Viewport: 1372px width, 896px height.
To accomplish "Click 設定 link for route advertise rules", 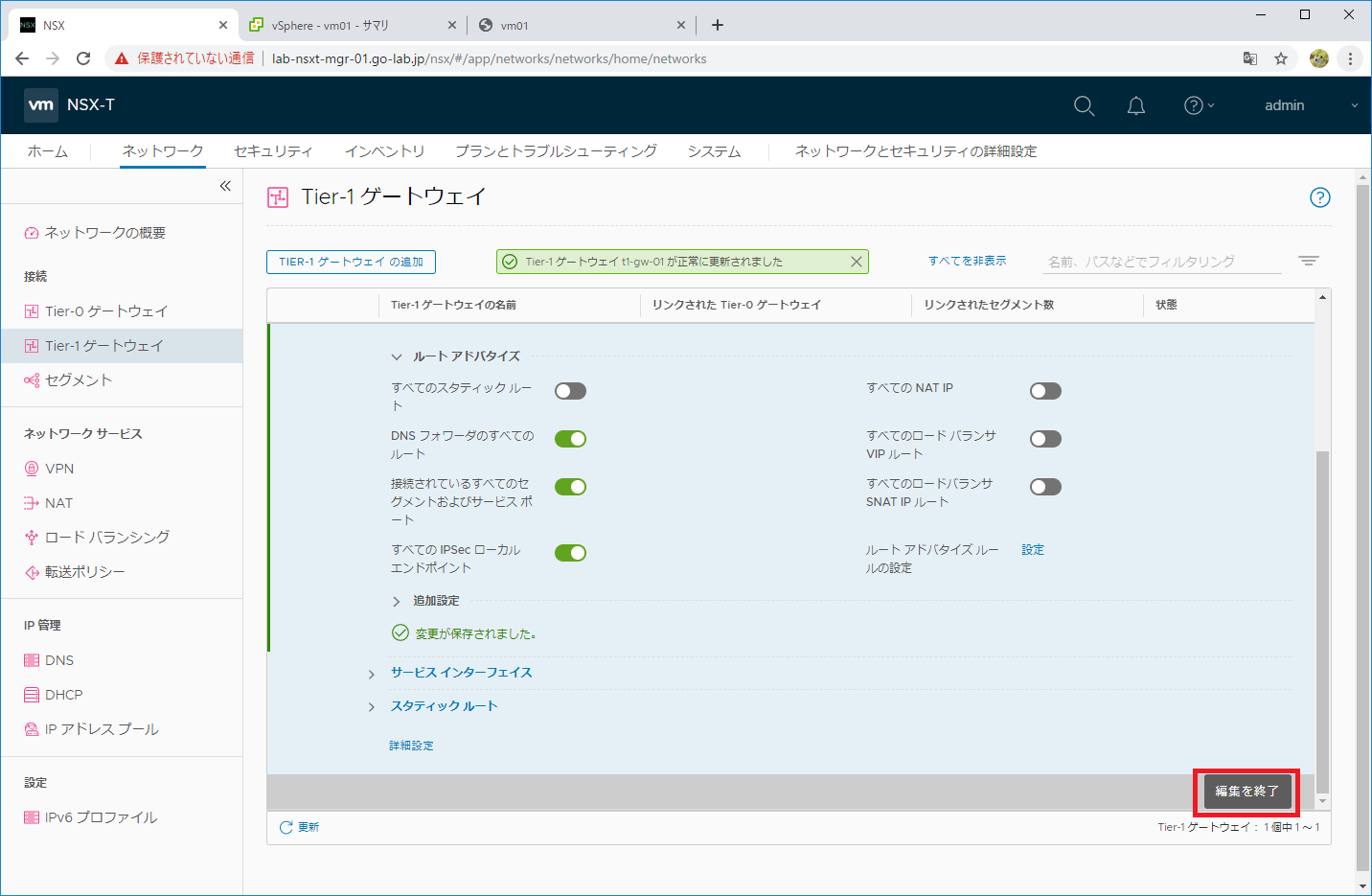I will 1033,550.
